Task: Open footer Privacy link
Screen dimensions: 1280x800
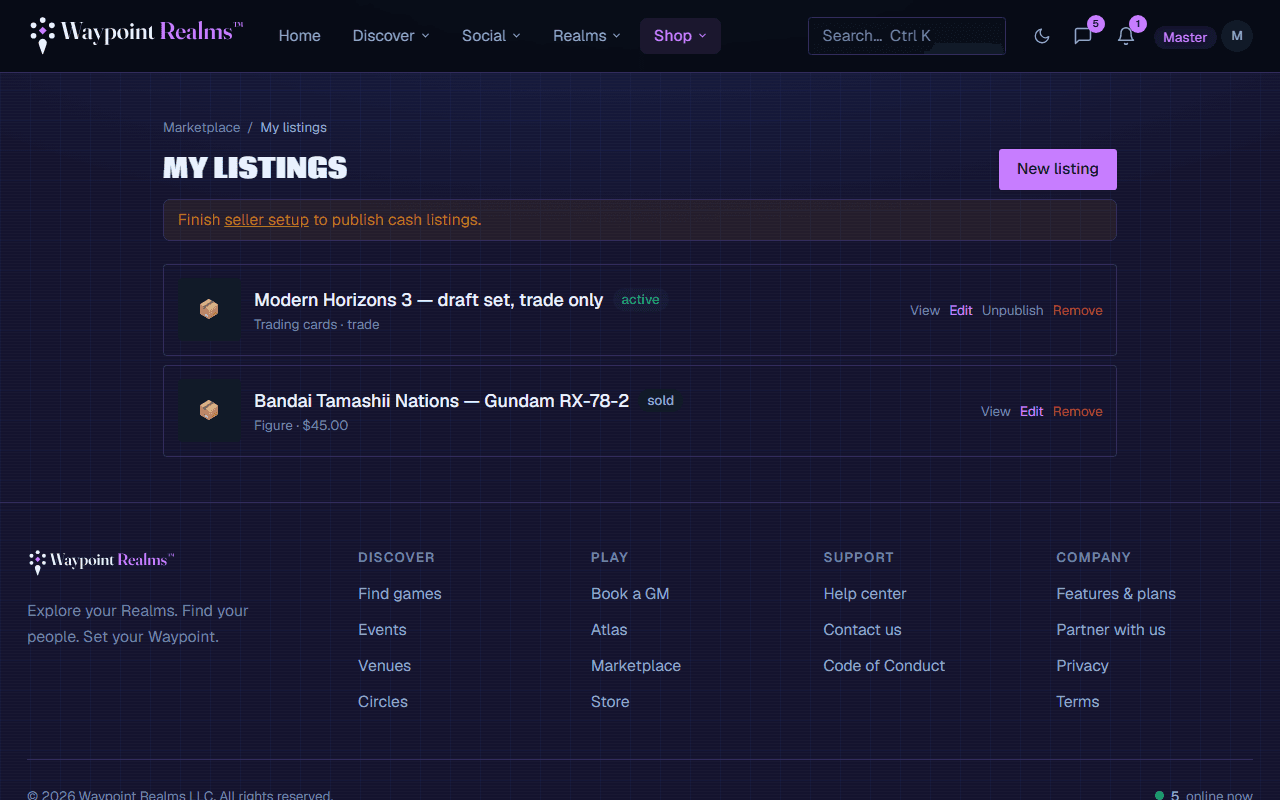Action: point(1083,666)
